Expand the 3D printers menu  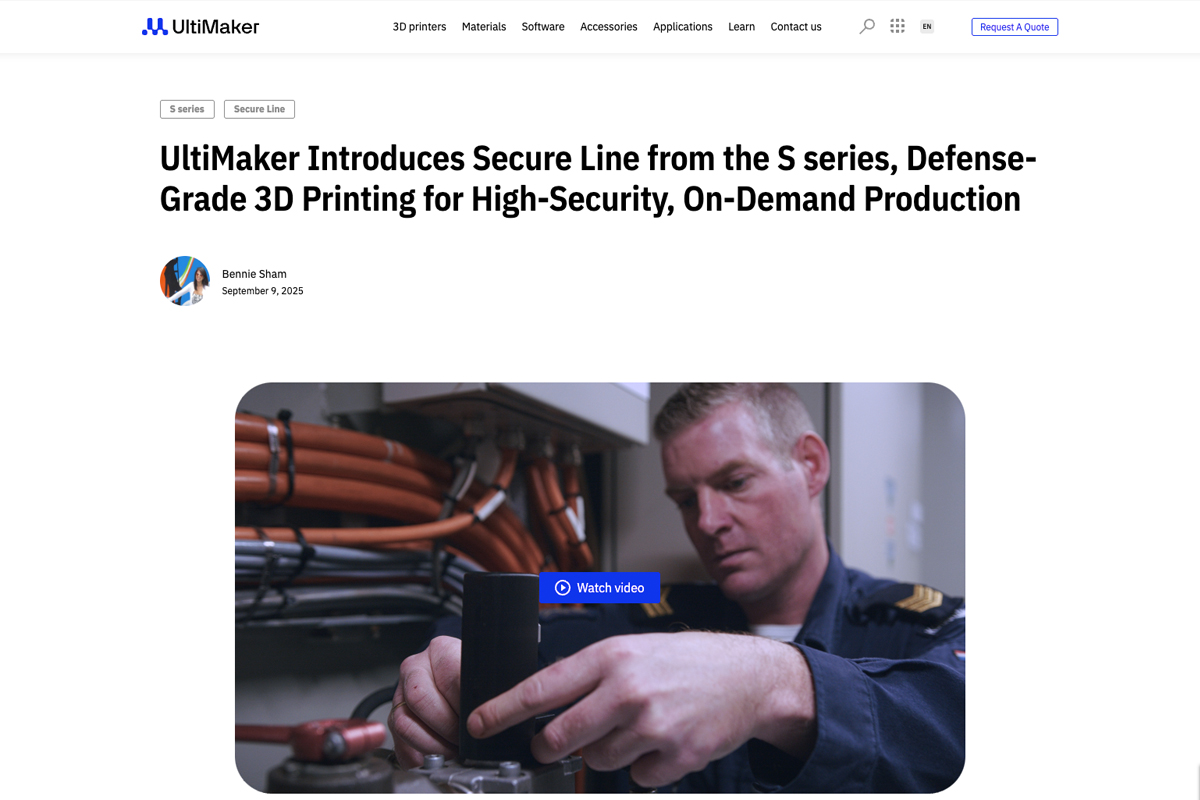click(x=419, y=27)
